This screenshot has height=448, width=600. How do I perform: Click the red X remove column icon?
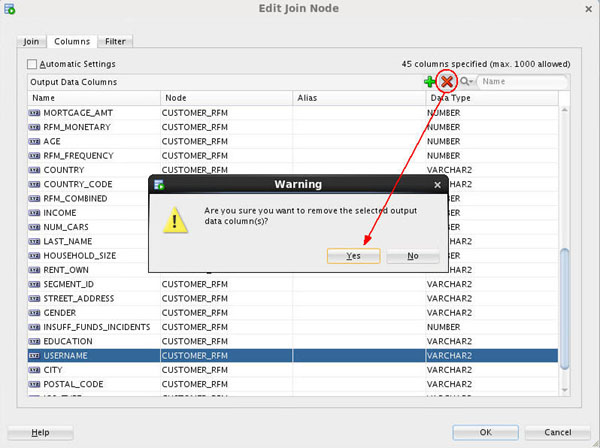point(447,81)
